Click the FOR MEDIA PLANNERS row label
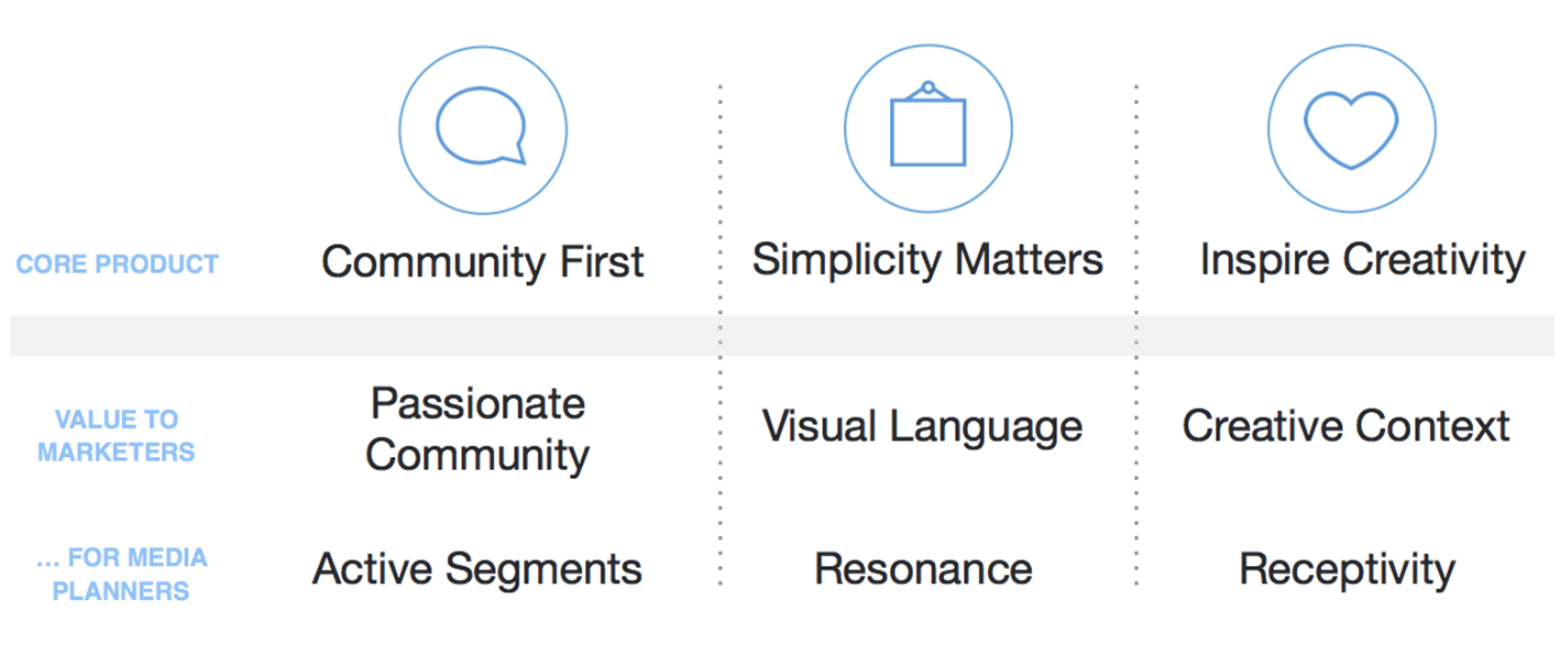This screenshot has height=666, width=1568. click(121, 574)
